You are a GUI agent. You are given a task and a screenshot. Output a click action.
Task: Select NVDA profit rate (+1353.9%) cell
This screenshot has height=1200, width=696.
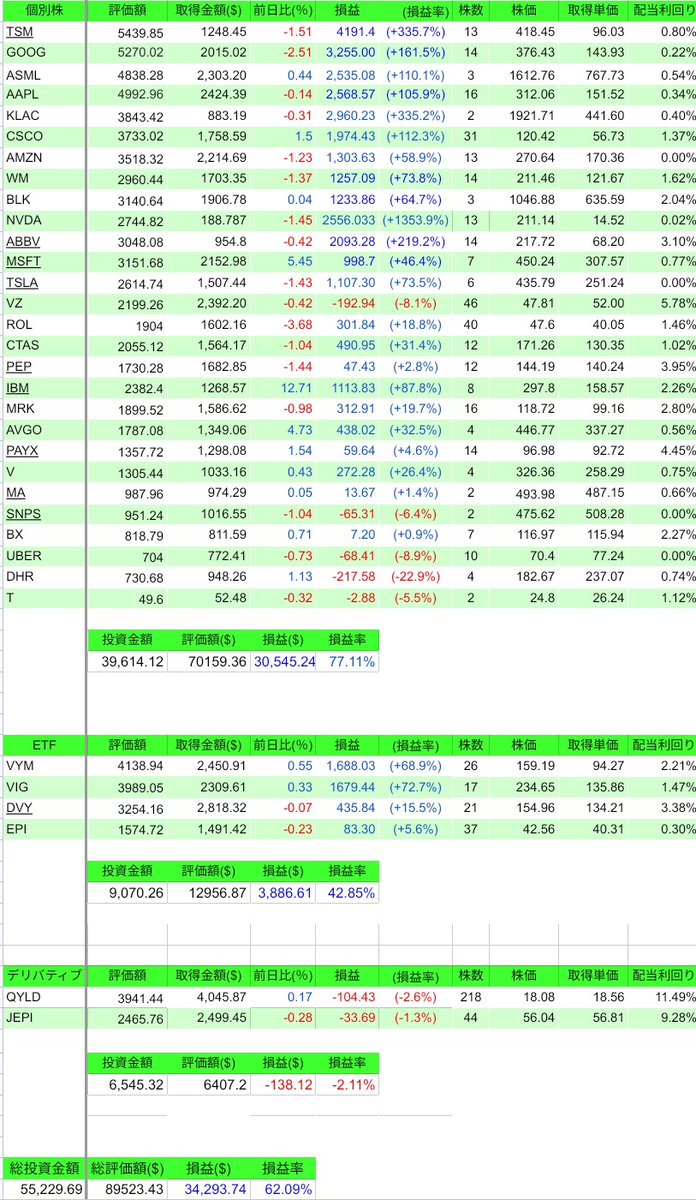pos(415,220)
